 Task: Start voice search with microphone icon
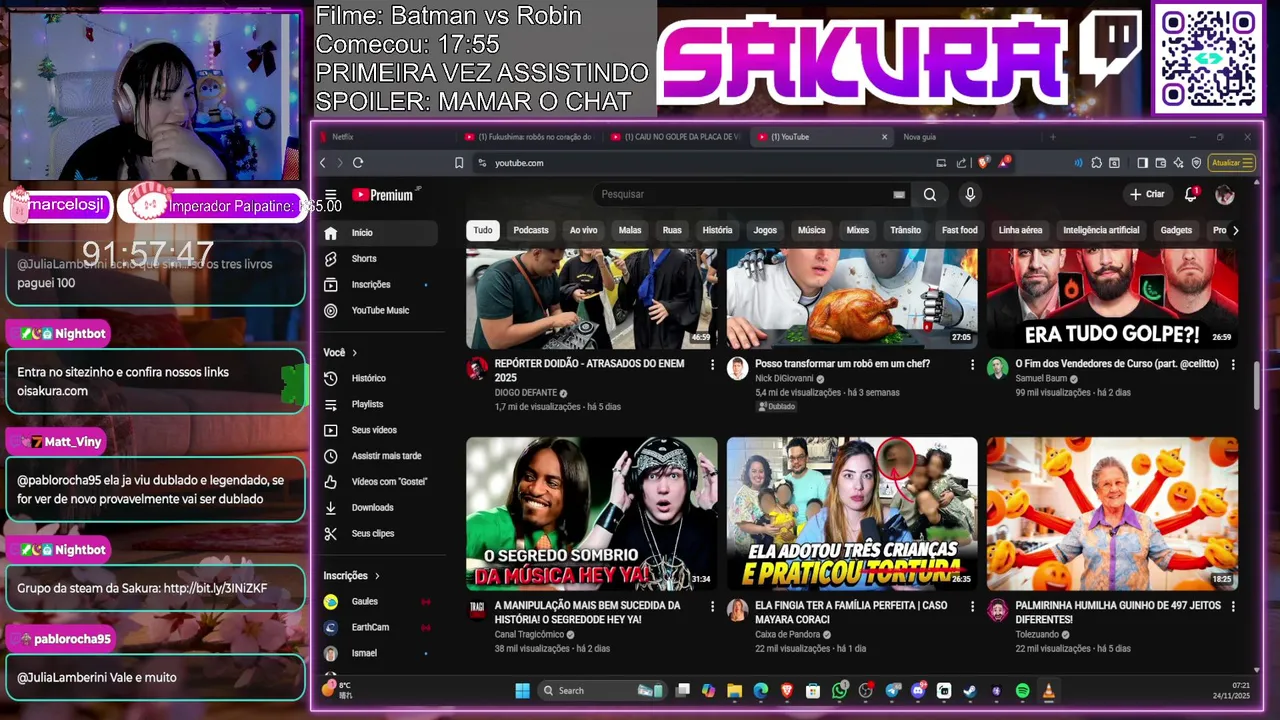pyautogui.click(x=969, y=194)
